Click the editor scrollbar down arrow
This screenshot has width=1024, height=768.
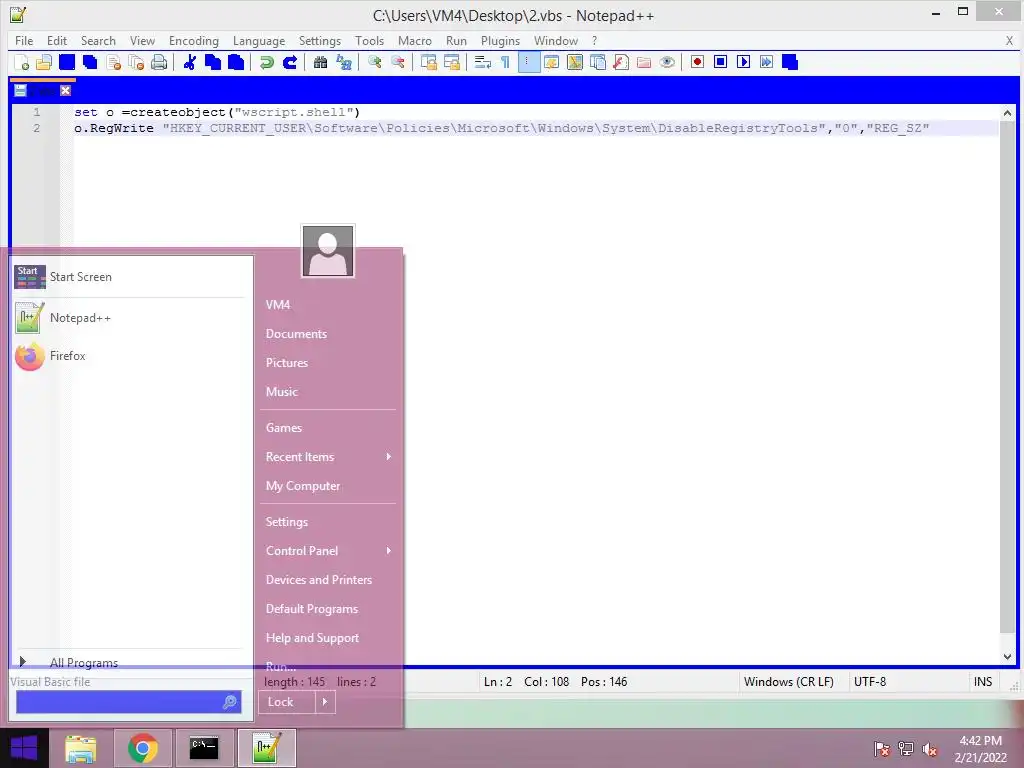click(1008, 657)
